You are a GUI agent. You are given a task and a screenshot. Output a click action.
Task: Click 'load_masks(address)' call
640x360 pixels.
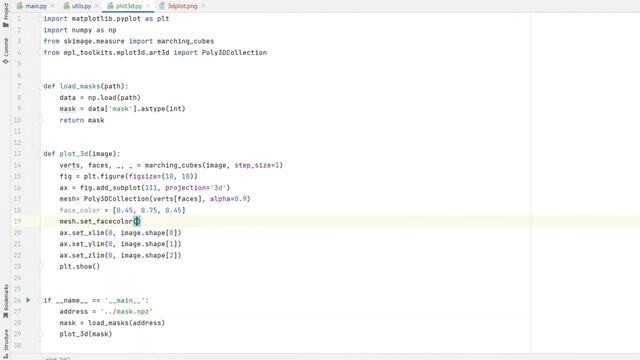tap(127, 323)
